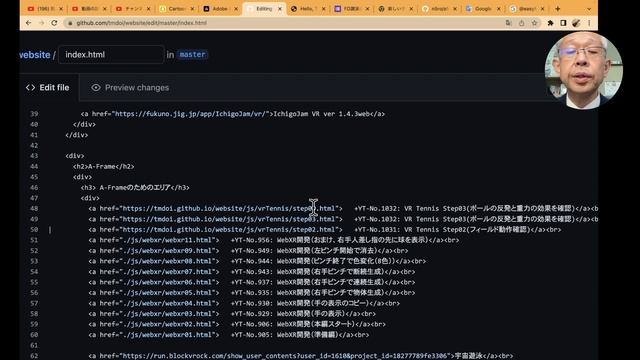Click the share page icon in address bar
The image size is (640, 360).
pos(522,23)
